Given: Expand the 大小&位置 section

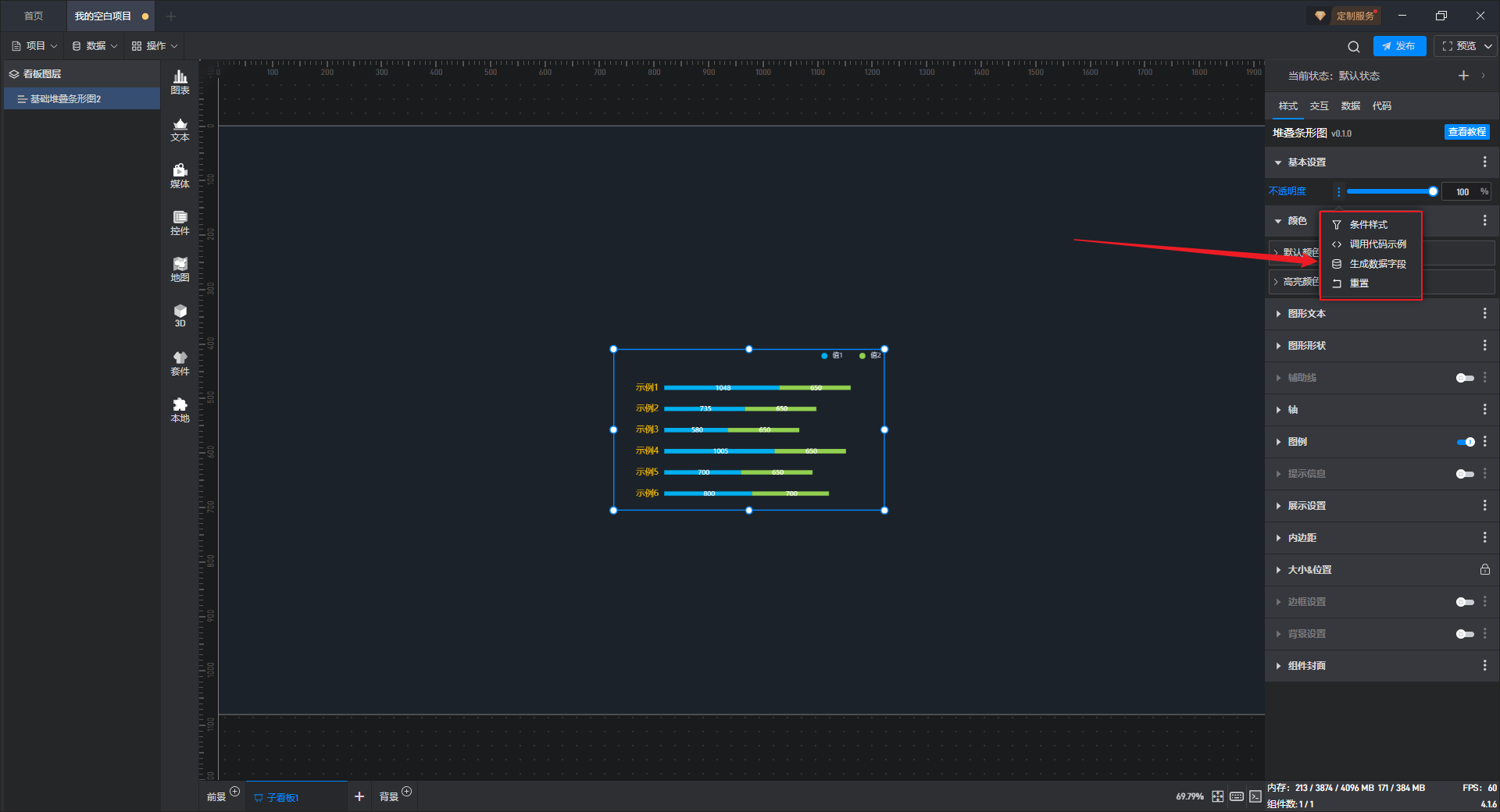Looking at the screenshot, I should coord(1309,570).
